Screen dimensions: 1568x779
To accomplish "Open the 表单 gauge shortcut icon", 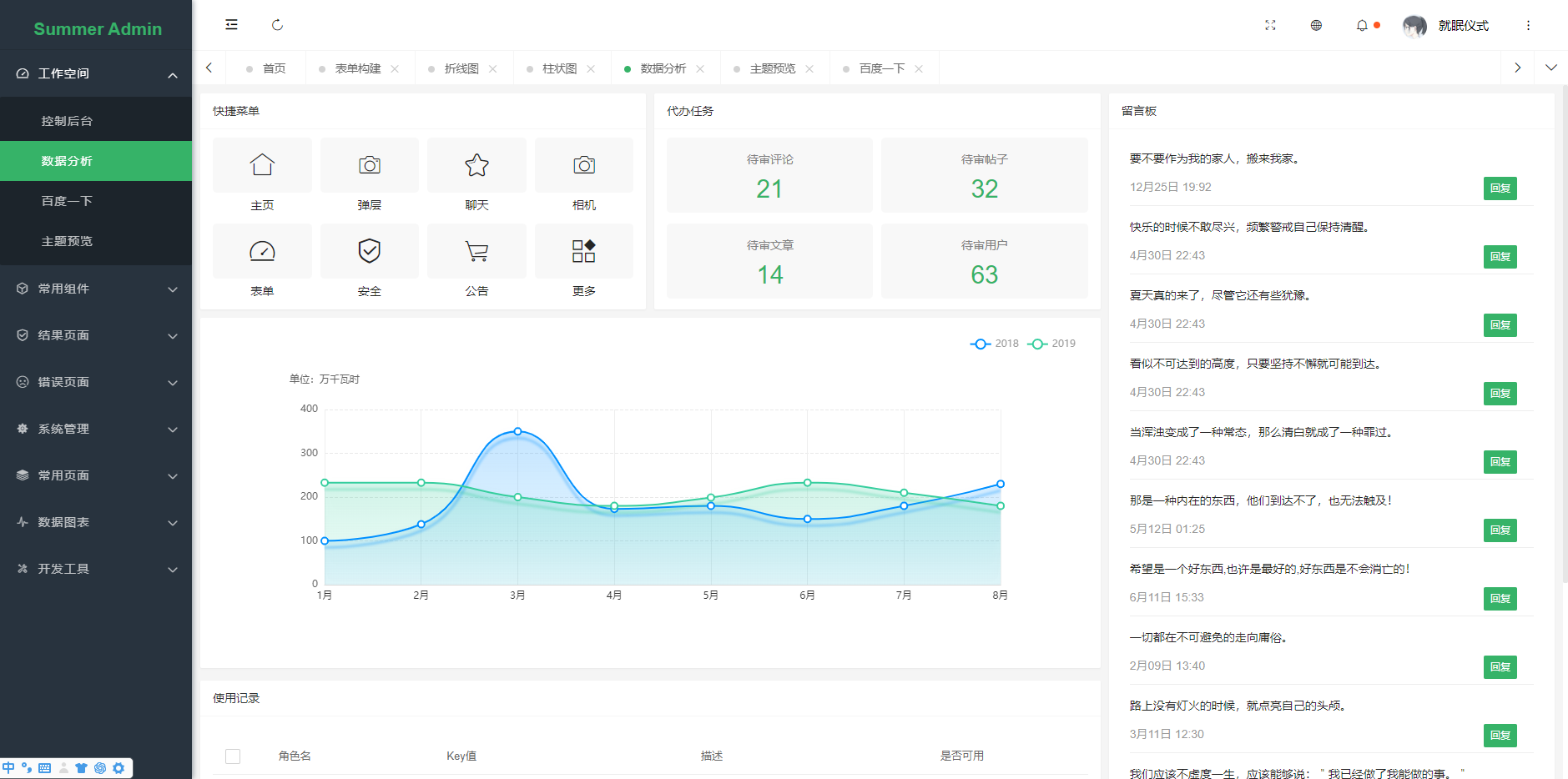I will point(262,251).
